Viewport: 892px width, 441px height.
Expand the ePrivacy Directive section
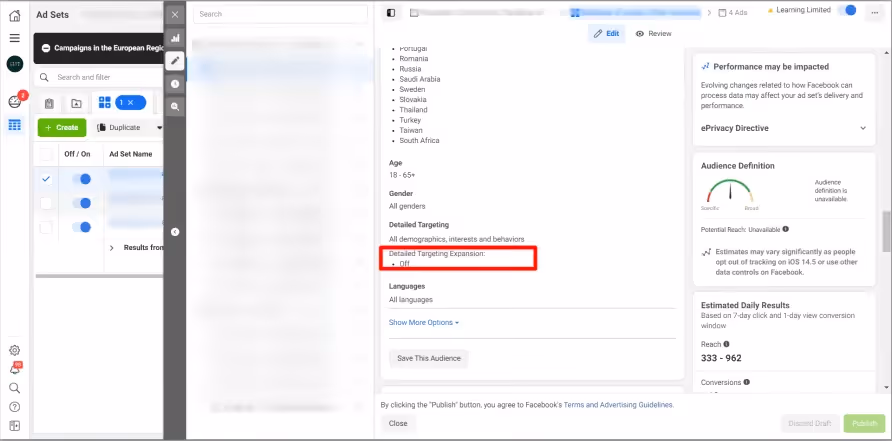[783, 129]
